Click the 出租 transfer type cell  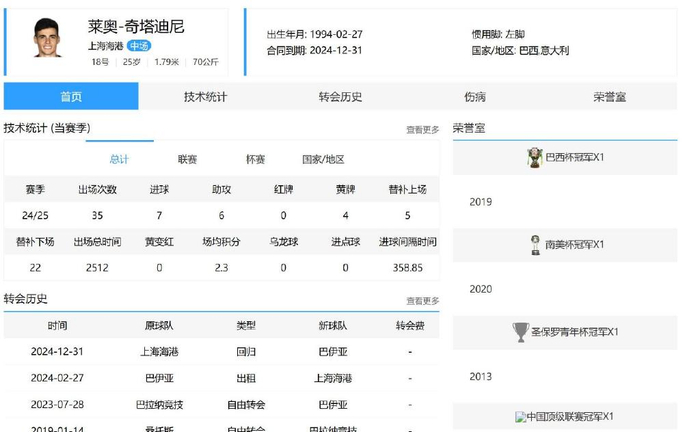pyautogui.click(x=246, y=378)
